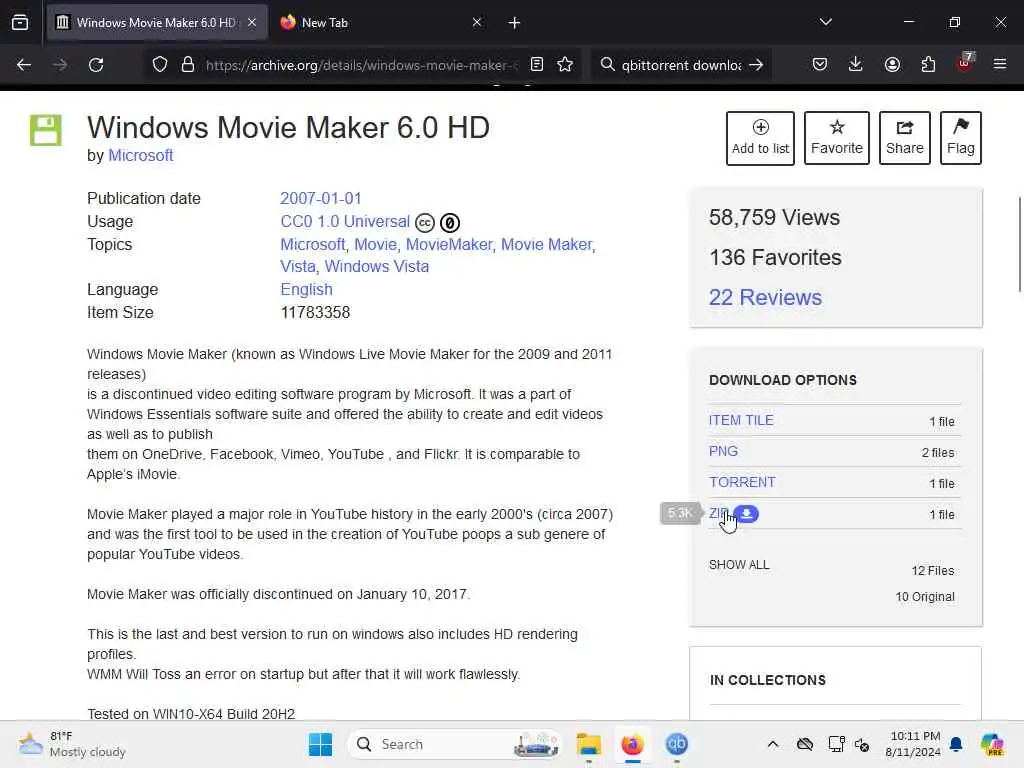Image resolution: width=1024 pixels, height=768 pixels.
Task: Close the New Tab tab
Action: 477,22
